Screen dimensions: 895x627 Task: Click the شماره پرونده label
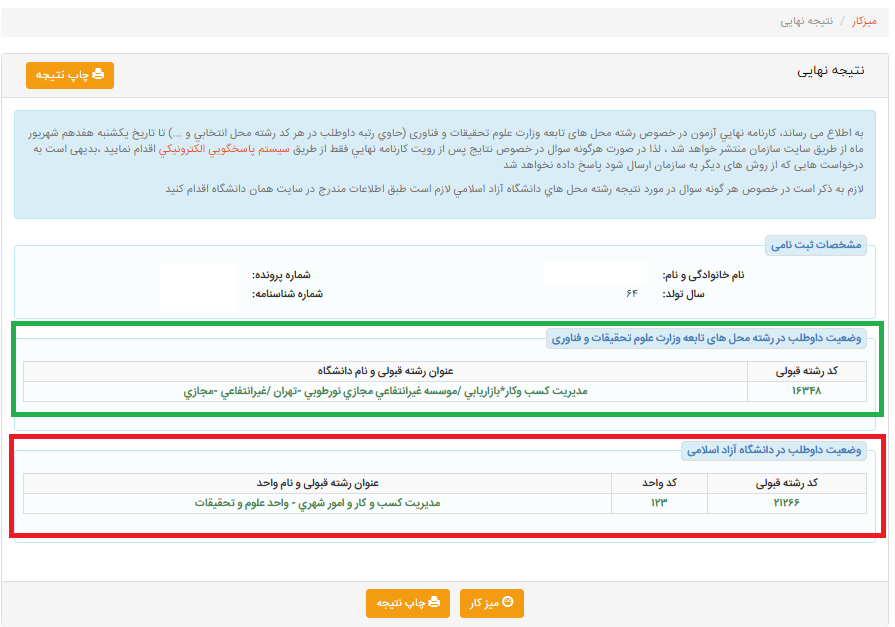281,275
